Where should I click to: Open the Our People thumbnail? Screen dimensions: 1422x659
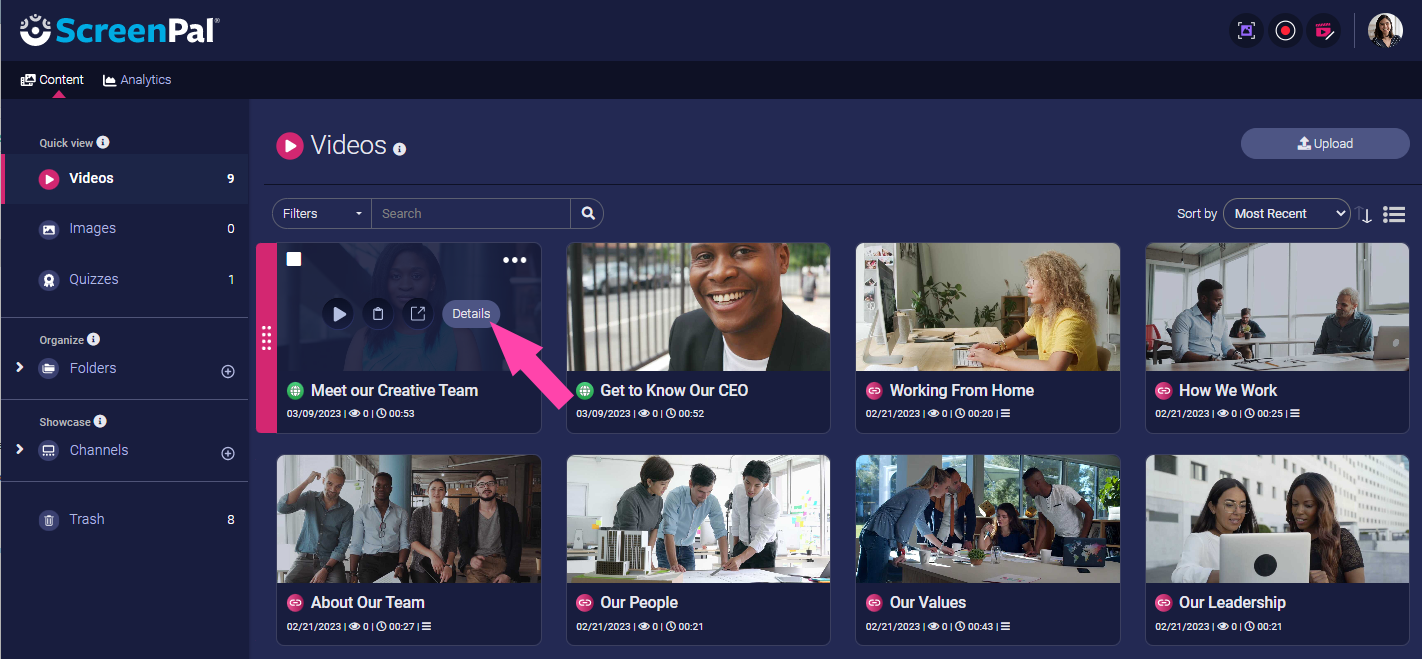click(698, 519)
